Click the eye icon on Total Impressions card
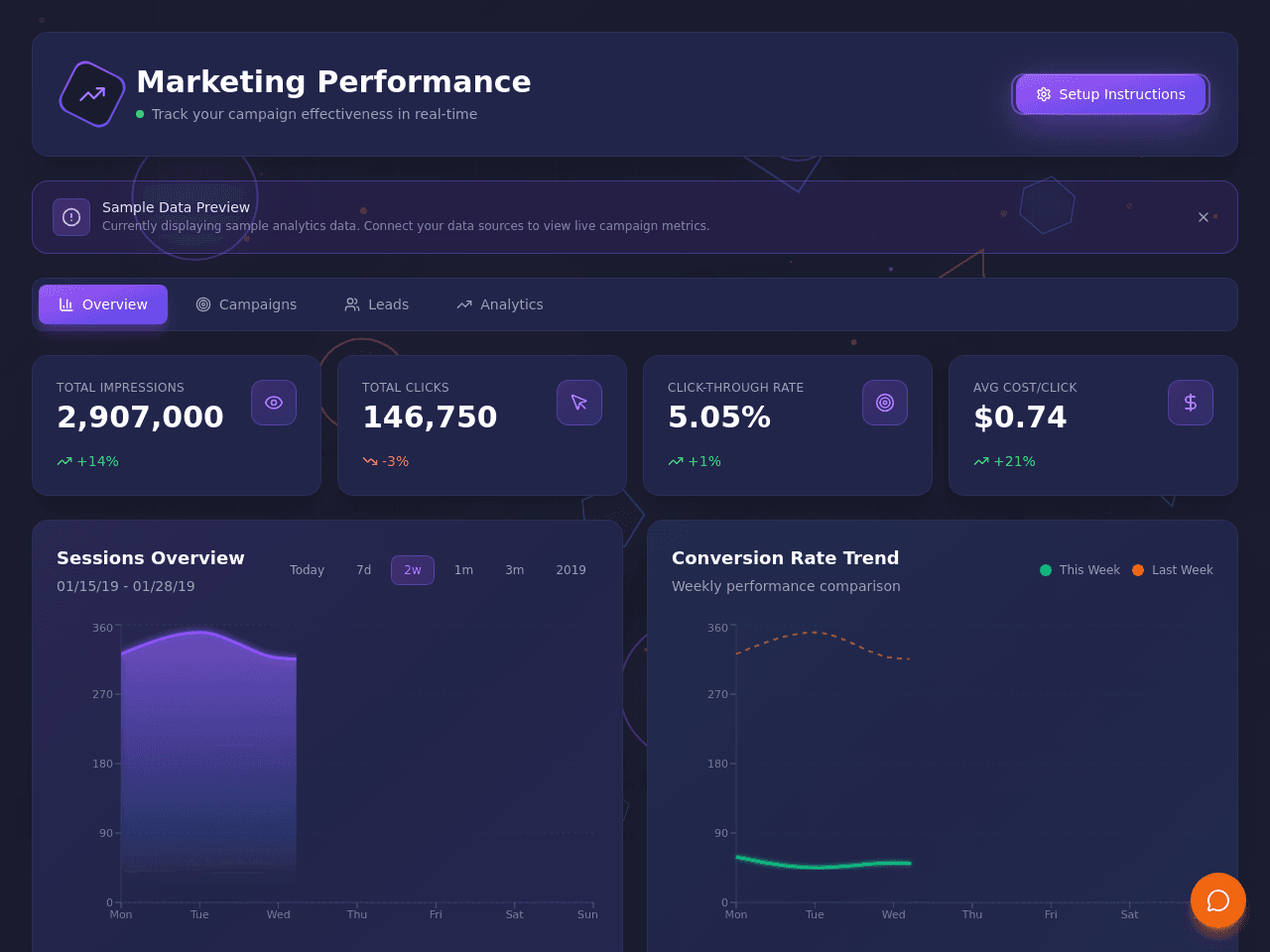1270x952 pixels. click(x=274, y=403)
